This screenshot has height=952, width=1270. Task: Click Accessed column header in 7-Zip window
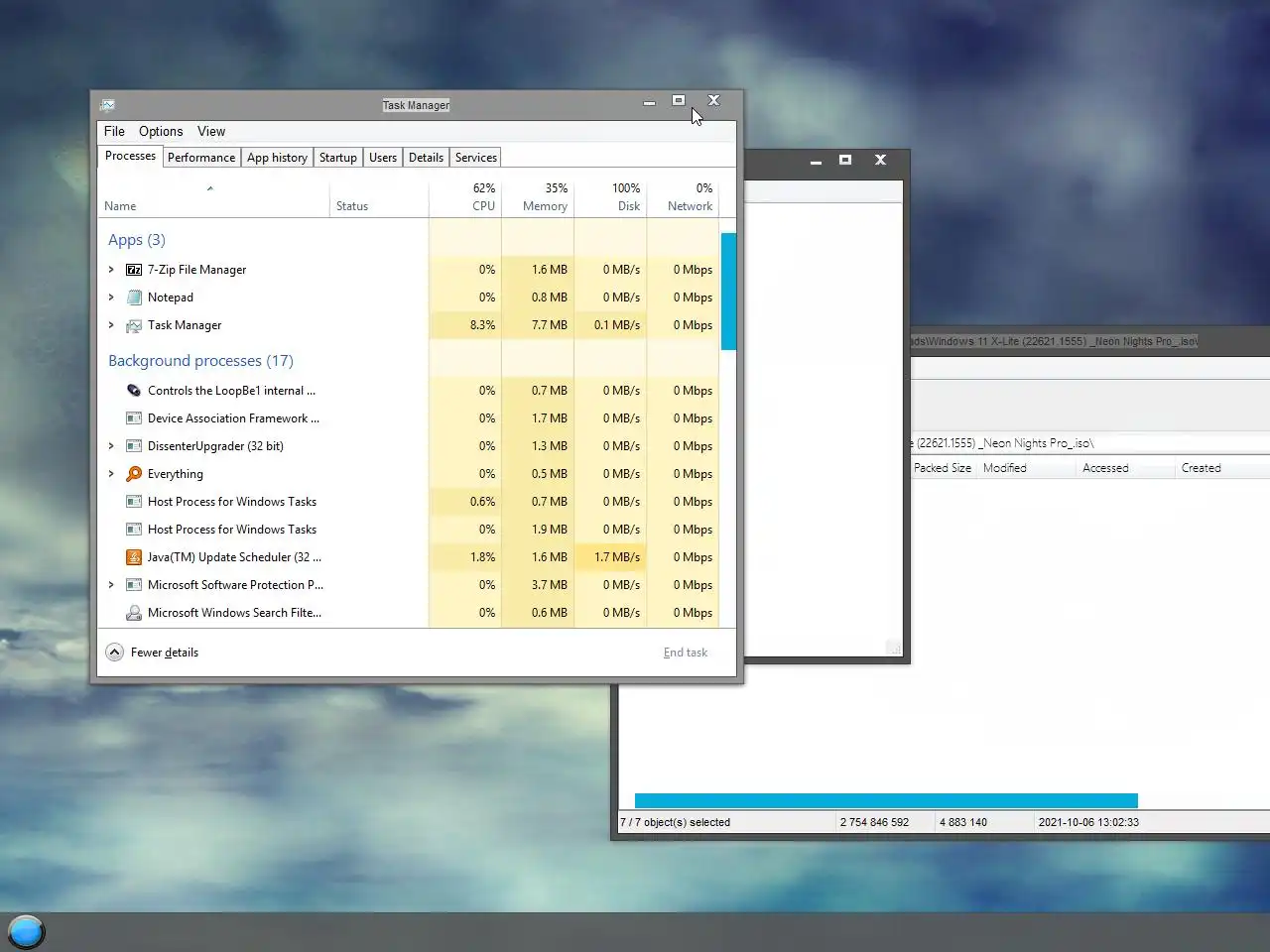click(1126, 468)
